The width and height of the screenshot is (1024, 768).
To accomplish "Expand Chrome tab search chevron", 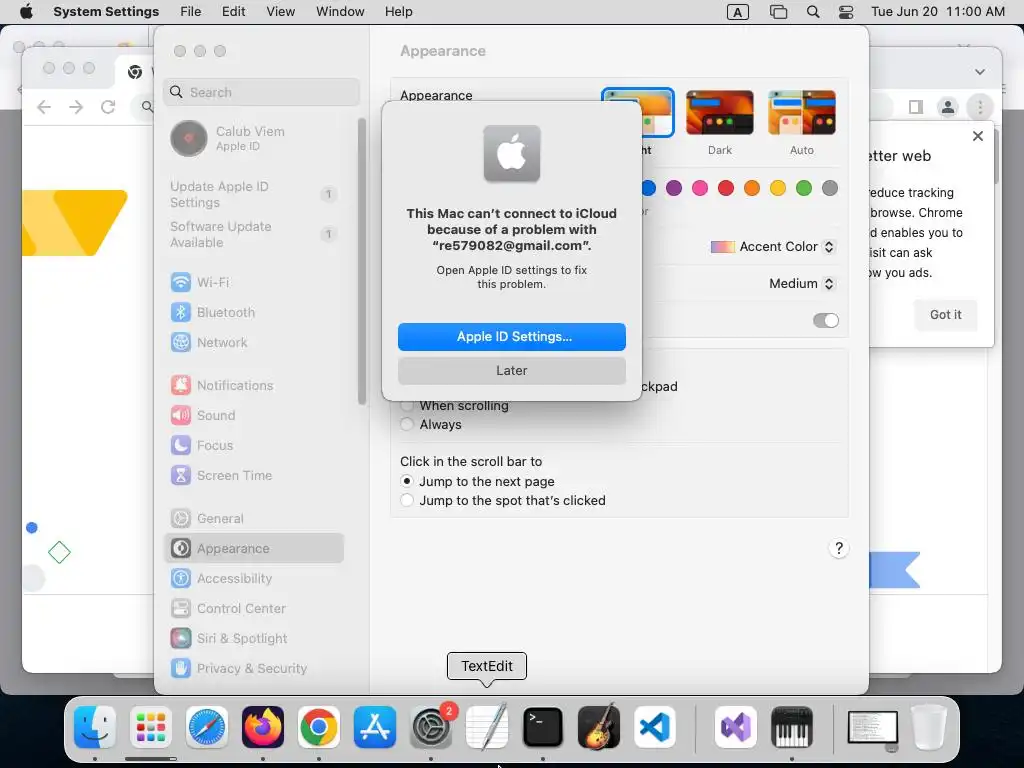I will 980,72.
